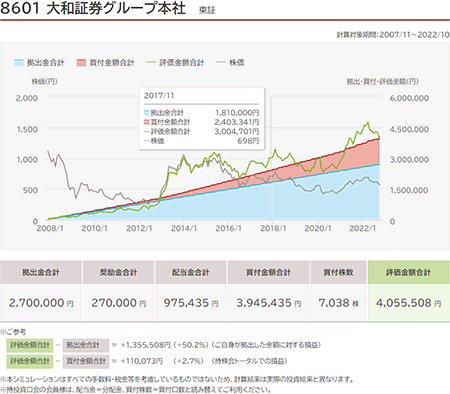Click the 2017/11 tooltip header
Image resolution: width=450 pixels, height=394 pixels.
point(159,96)
